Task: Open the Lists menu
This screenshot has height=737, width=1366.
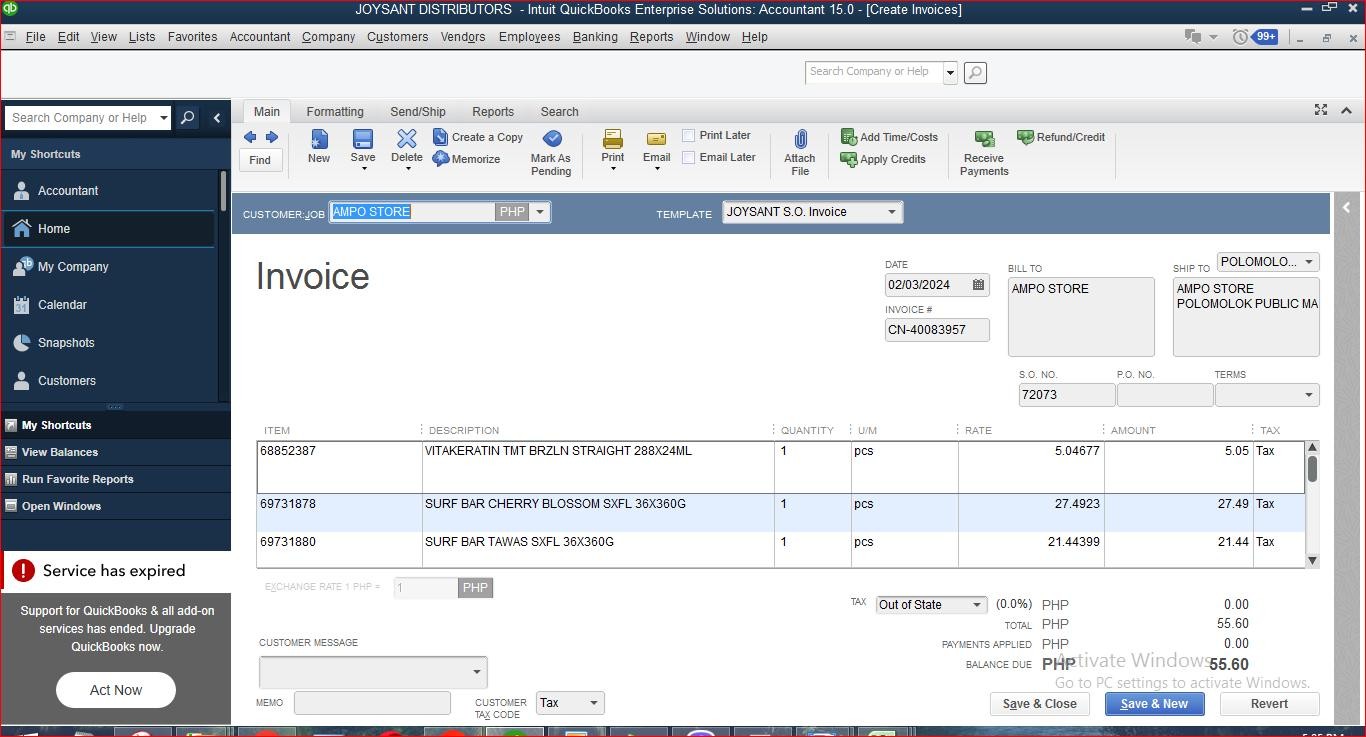Action: point(142,37)
